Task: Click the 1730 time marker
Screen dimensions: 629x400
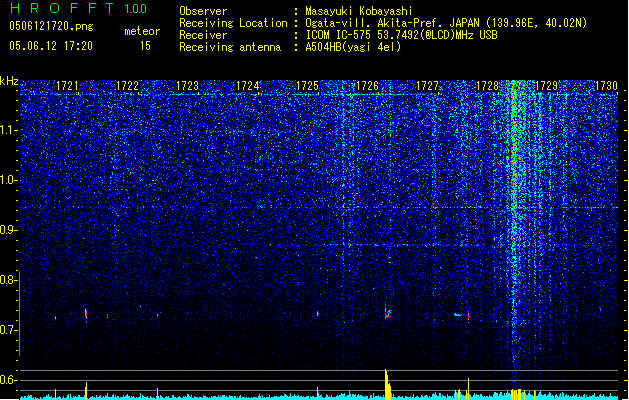Action: click(606, 86)
